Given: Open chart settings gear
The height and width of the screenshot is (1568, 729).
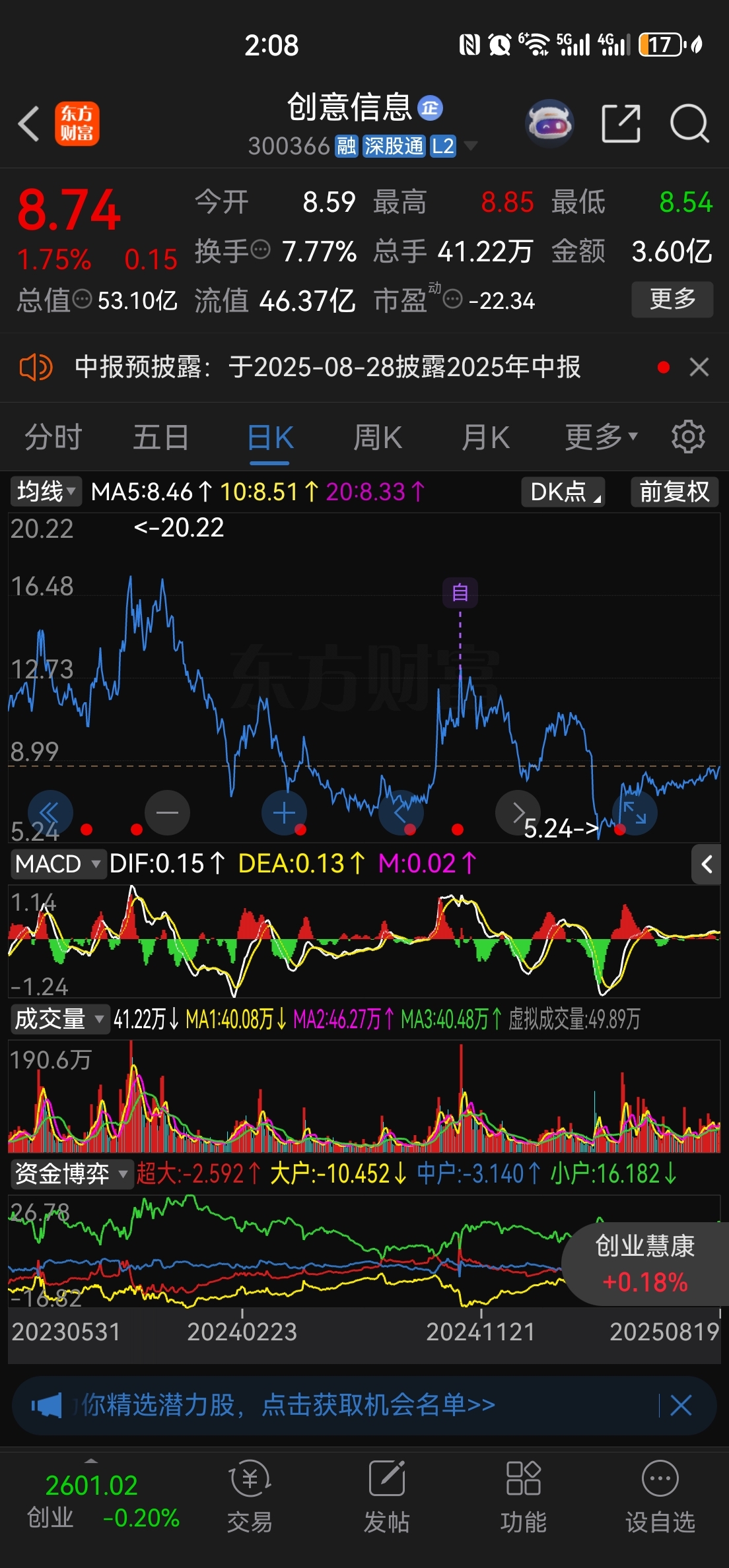Looking at the screenshot, I should (688, 437).
